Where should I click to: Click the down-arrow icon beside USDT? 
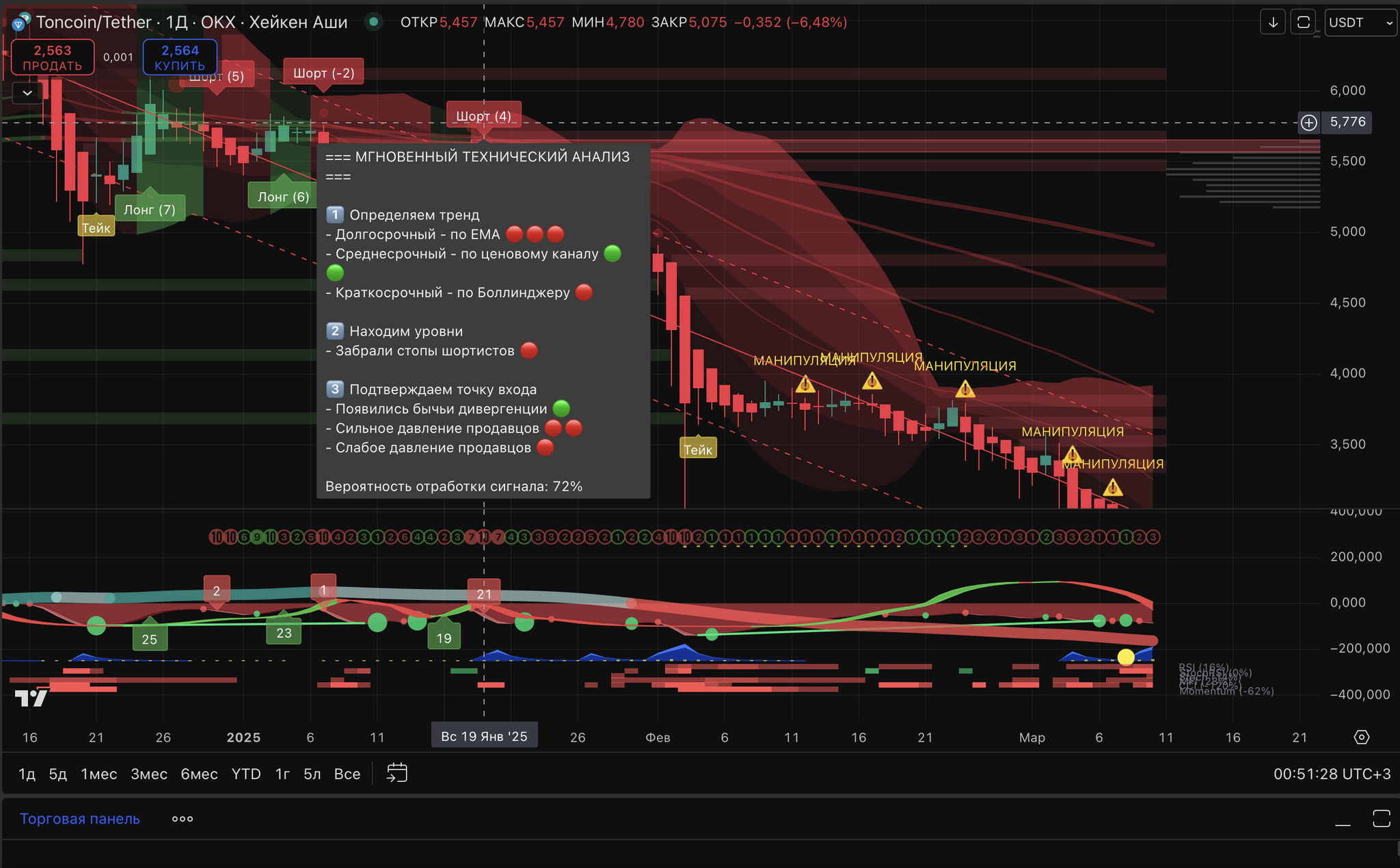pyautogui.click(x=1273, y=23)
